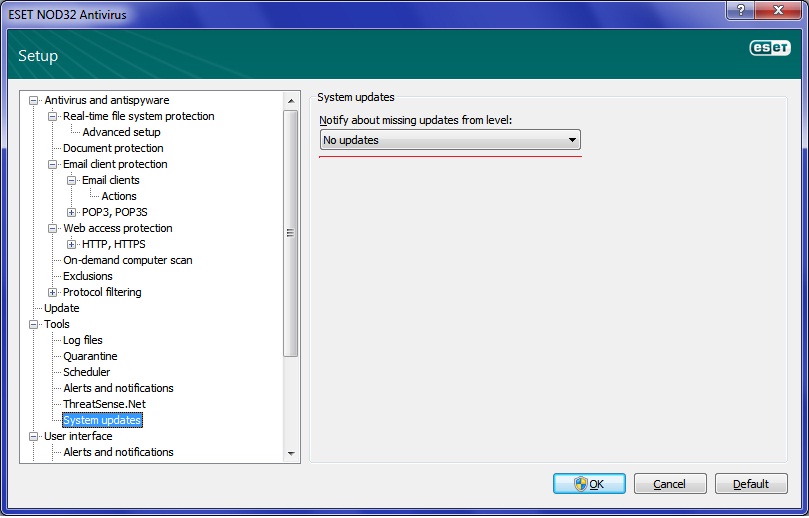Collapse the Email clients node

click(x=71, y=181)
